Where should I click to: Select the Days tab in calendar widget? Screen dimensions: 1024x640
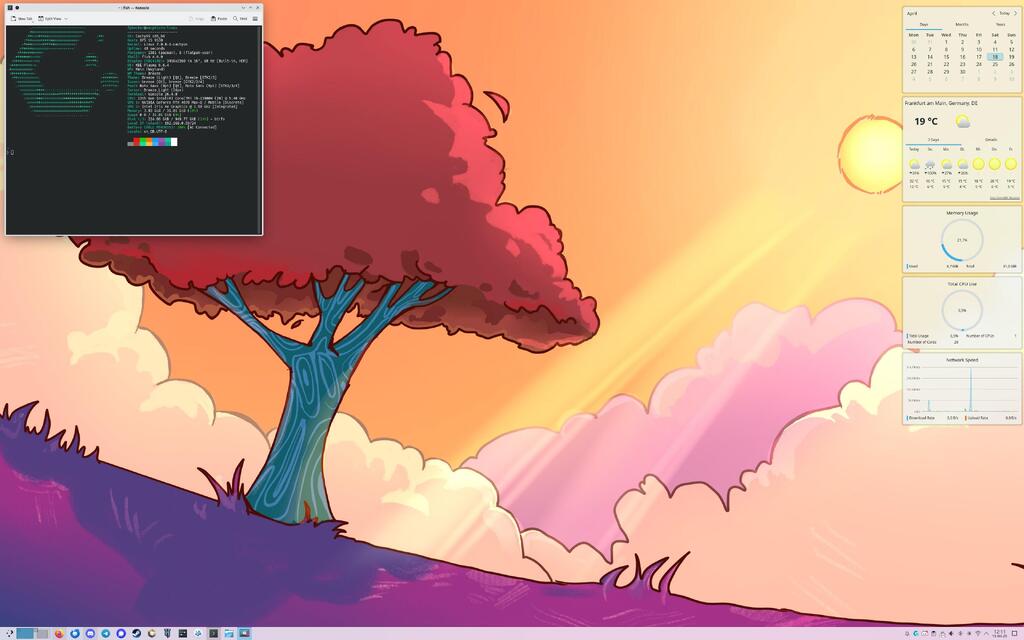click(923, 25)
